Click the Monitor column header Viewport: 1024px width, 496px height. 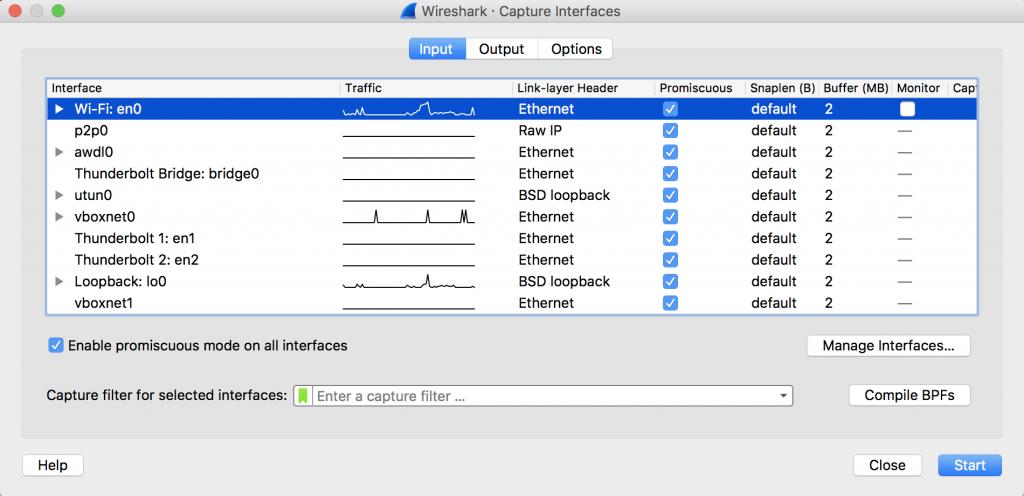point(919,88)
